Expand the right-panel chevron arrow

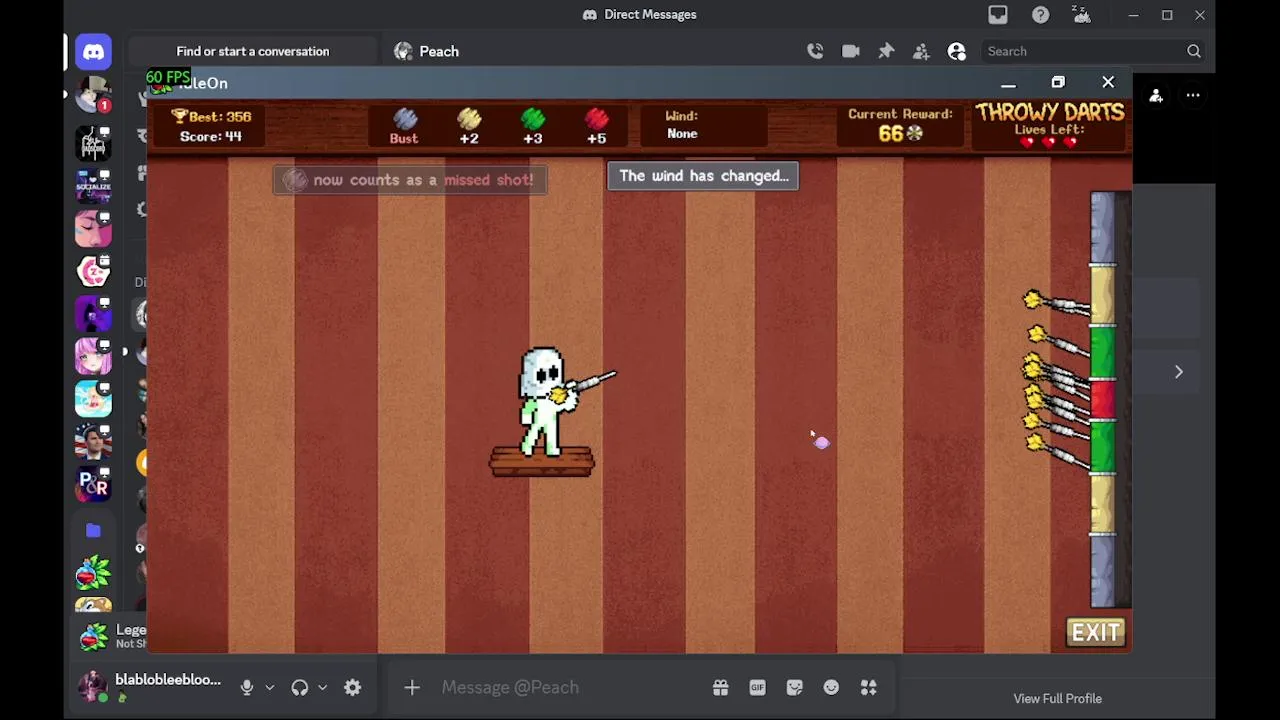pos(1178,372)
